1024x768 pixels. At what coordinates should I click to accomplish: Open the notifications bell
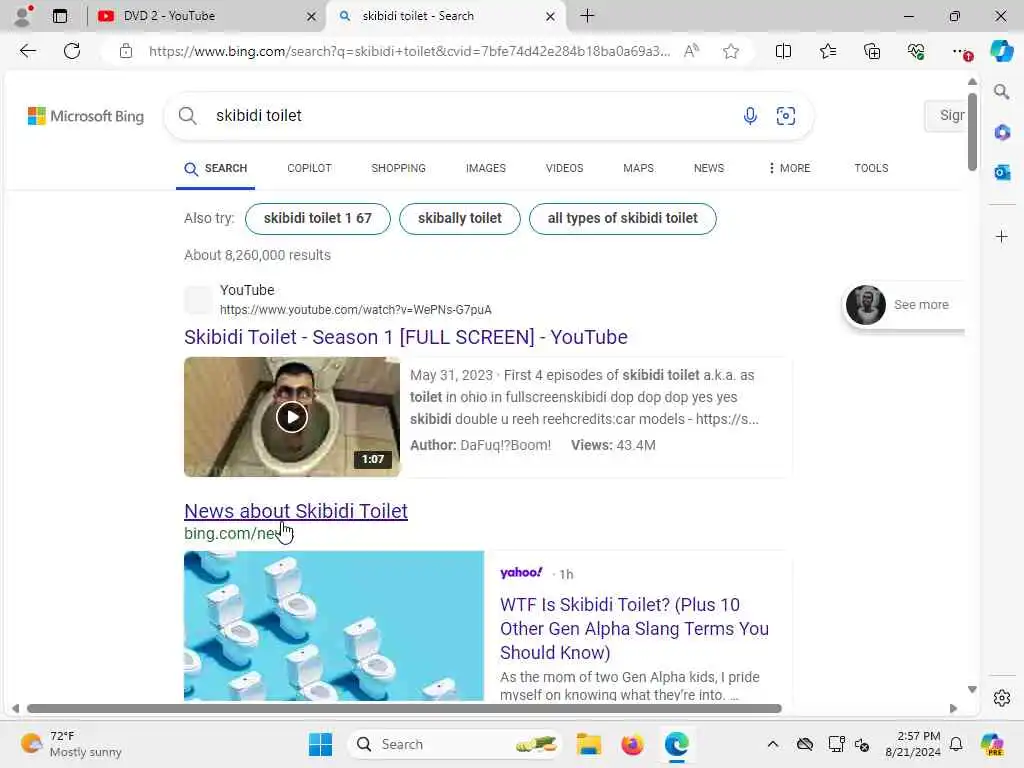tap(956, 744)
